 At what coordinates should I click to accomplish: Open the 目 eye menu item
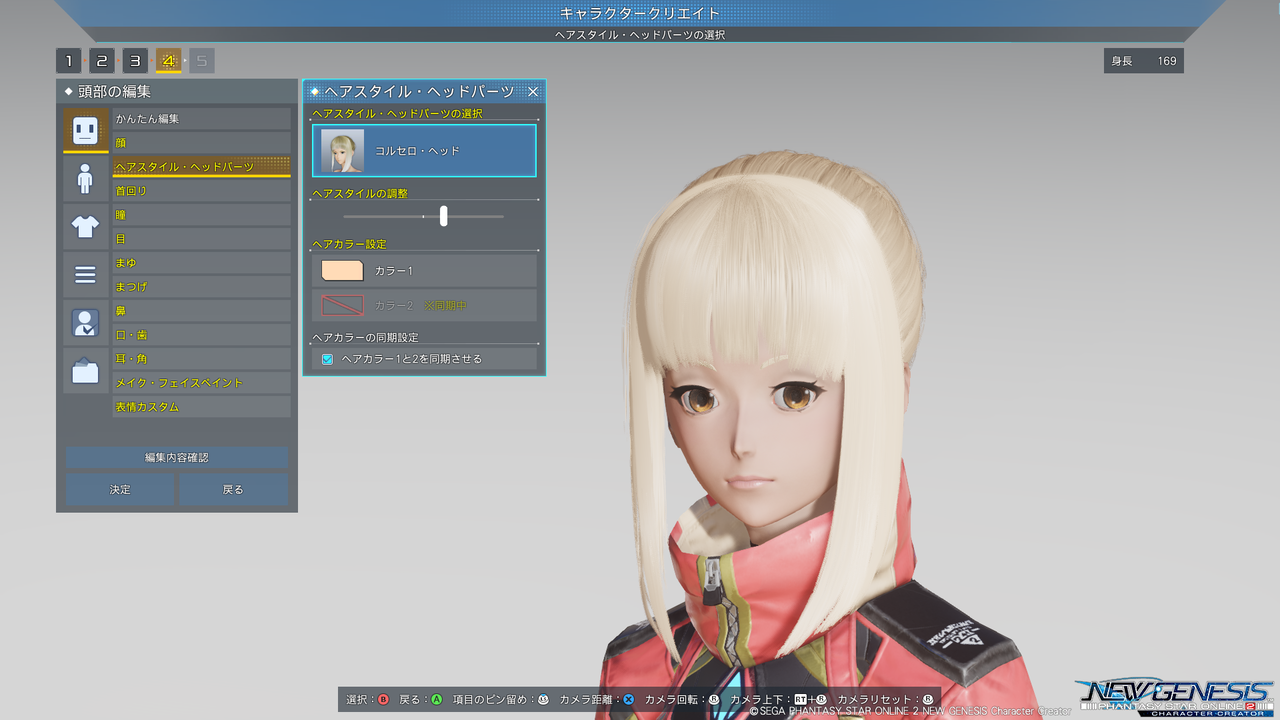click(201, 239)
